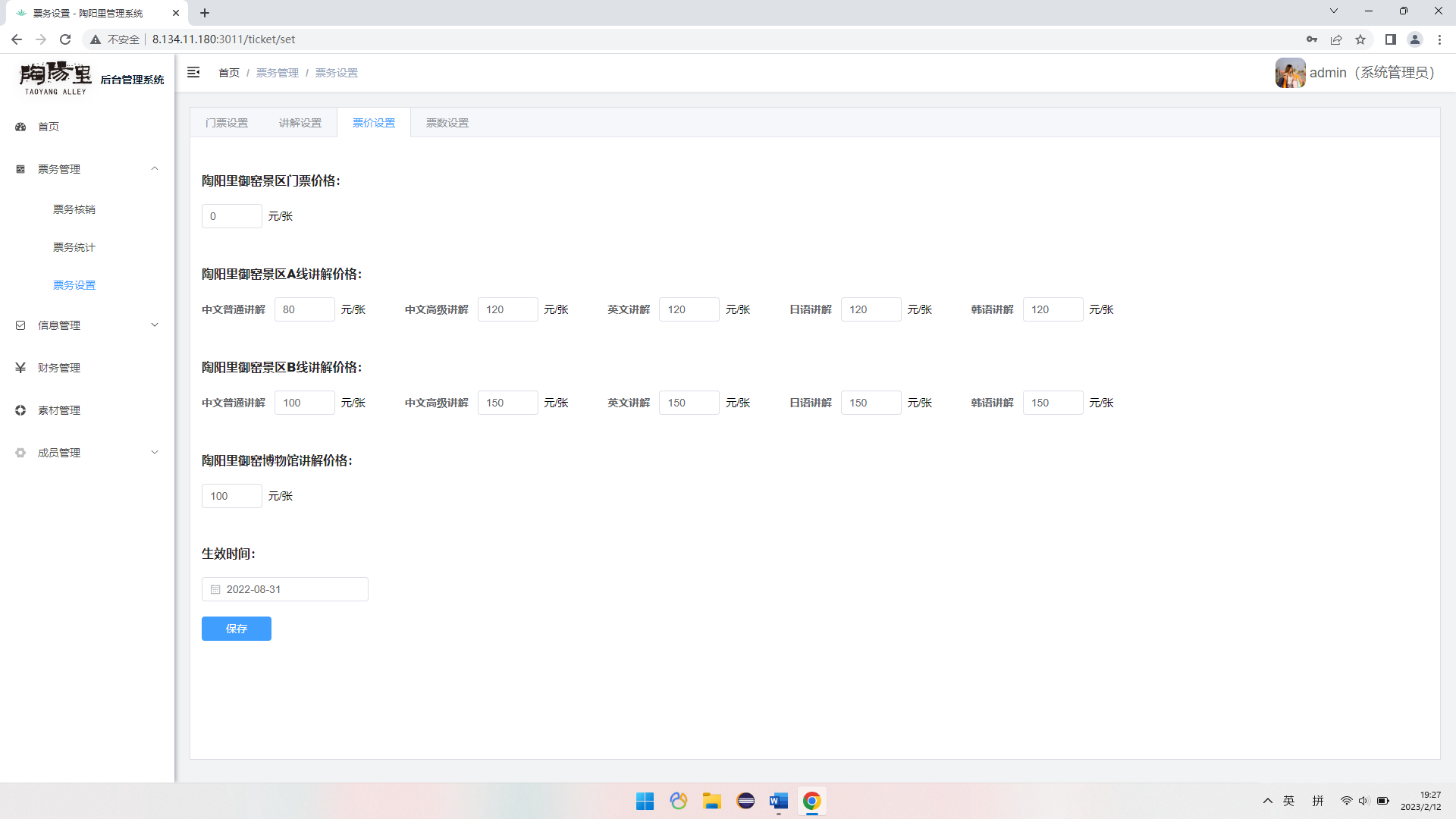Collapse the 票务管理 menu chevron
The height and width of the screenshot is (819, 1456).
[155, 168]
